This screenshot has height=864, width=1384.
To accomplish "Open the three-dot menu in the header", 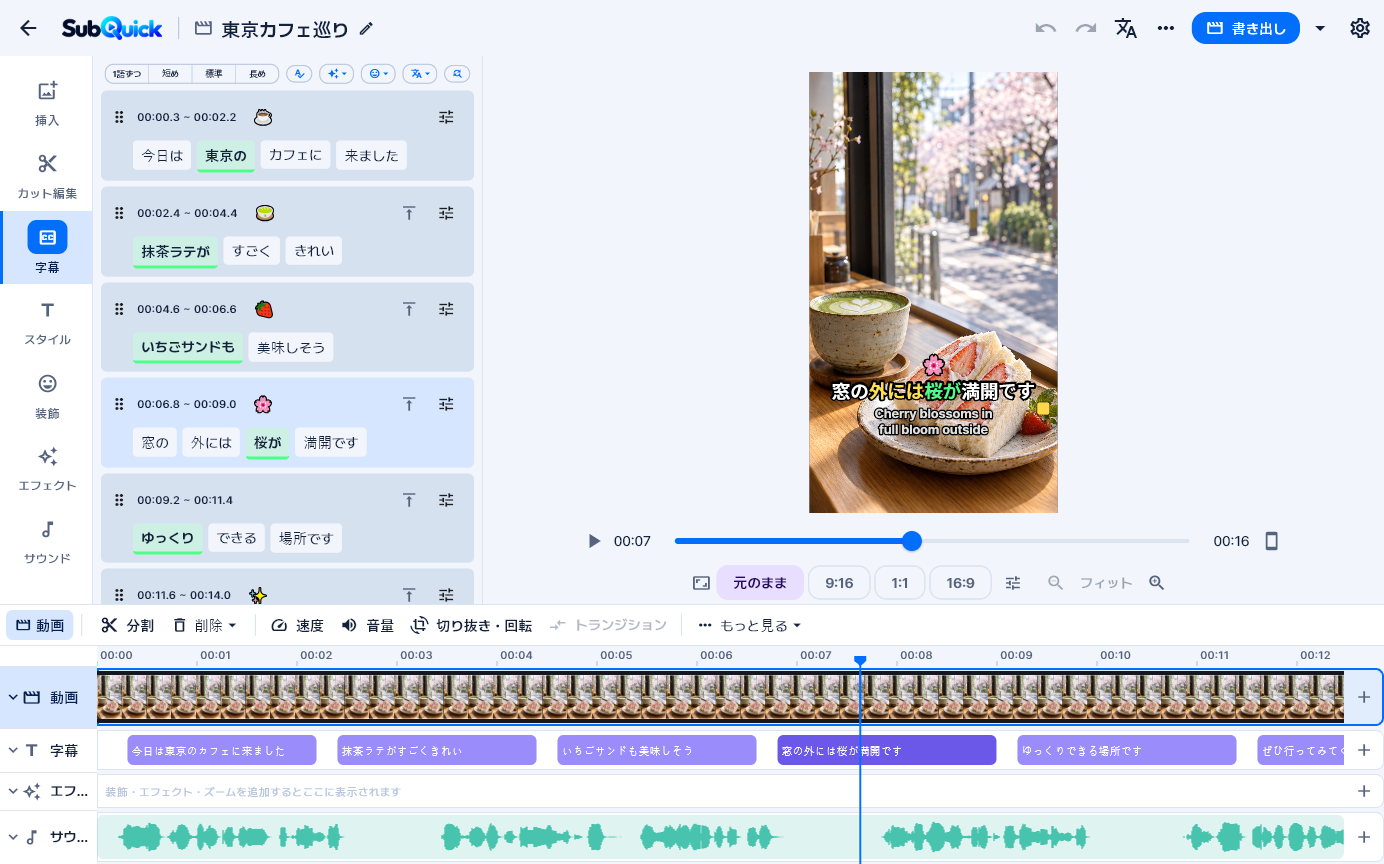I will [1166, 28].
